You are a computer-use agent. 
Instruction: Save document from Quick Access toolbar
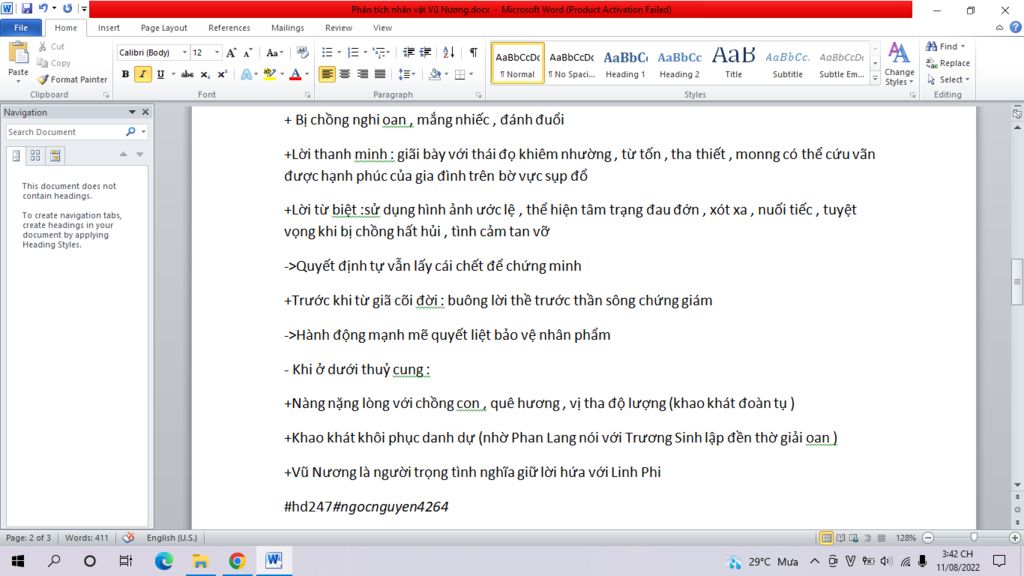pos(27,8)
